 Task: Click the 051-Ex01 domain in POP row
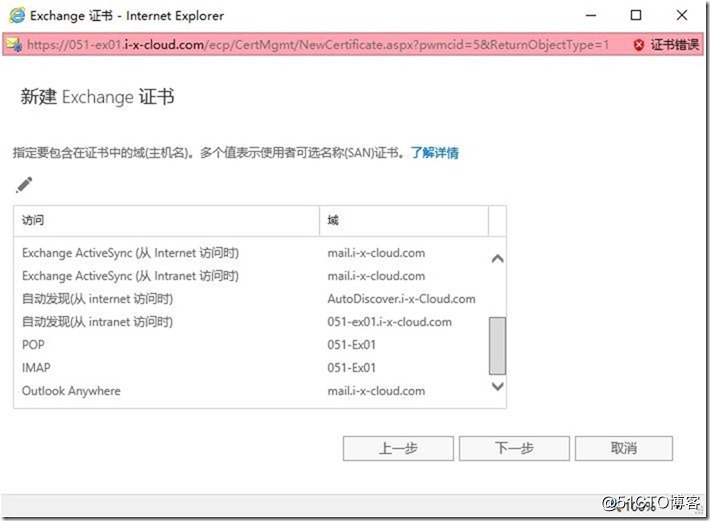click(x=352, y=345)
